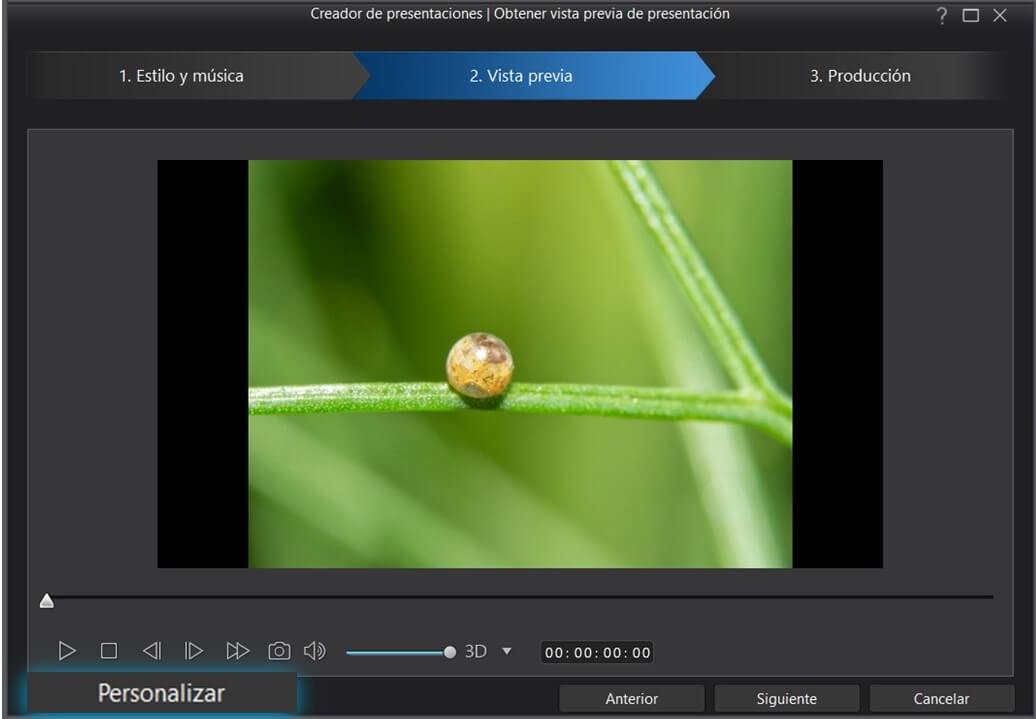The width and height of the screenshot is (1036, 719).
Task: Open the 3D settings dropdown arrow
Action: tap(506, 651)
